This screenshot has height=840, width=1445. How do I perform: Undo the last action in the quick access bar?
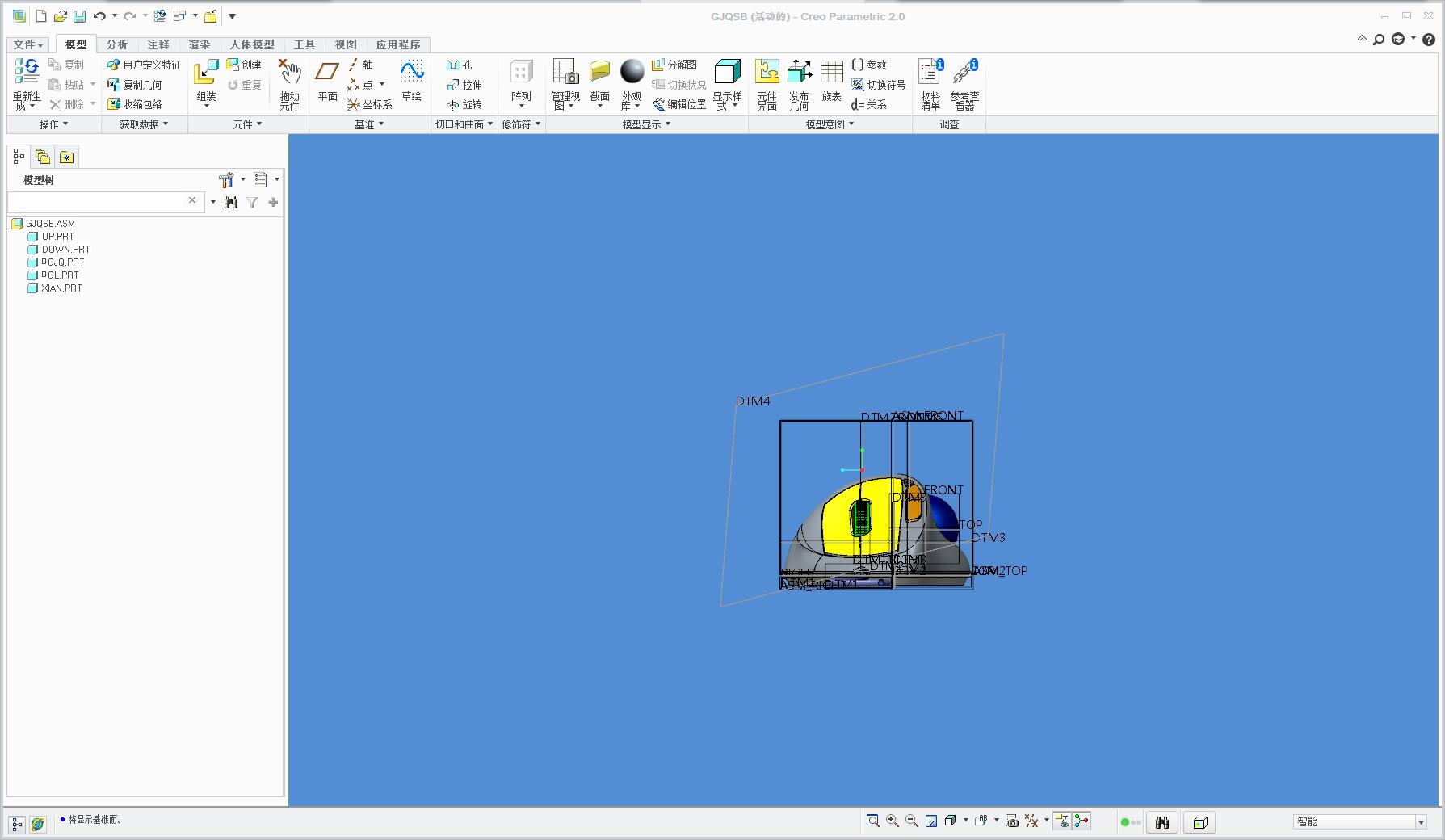[x=99, y=16]
